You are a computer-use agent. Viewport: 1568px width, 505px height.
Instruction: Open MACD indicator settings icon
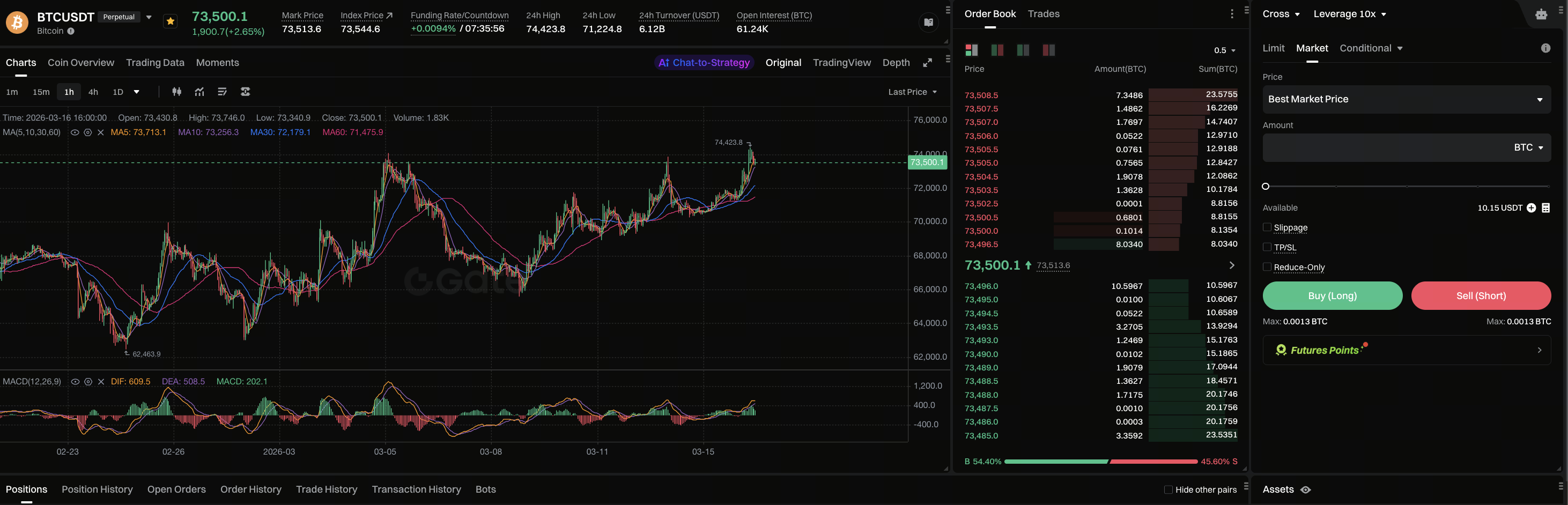click(x=88, y=382)
